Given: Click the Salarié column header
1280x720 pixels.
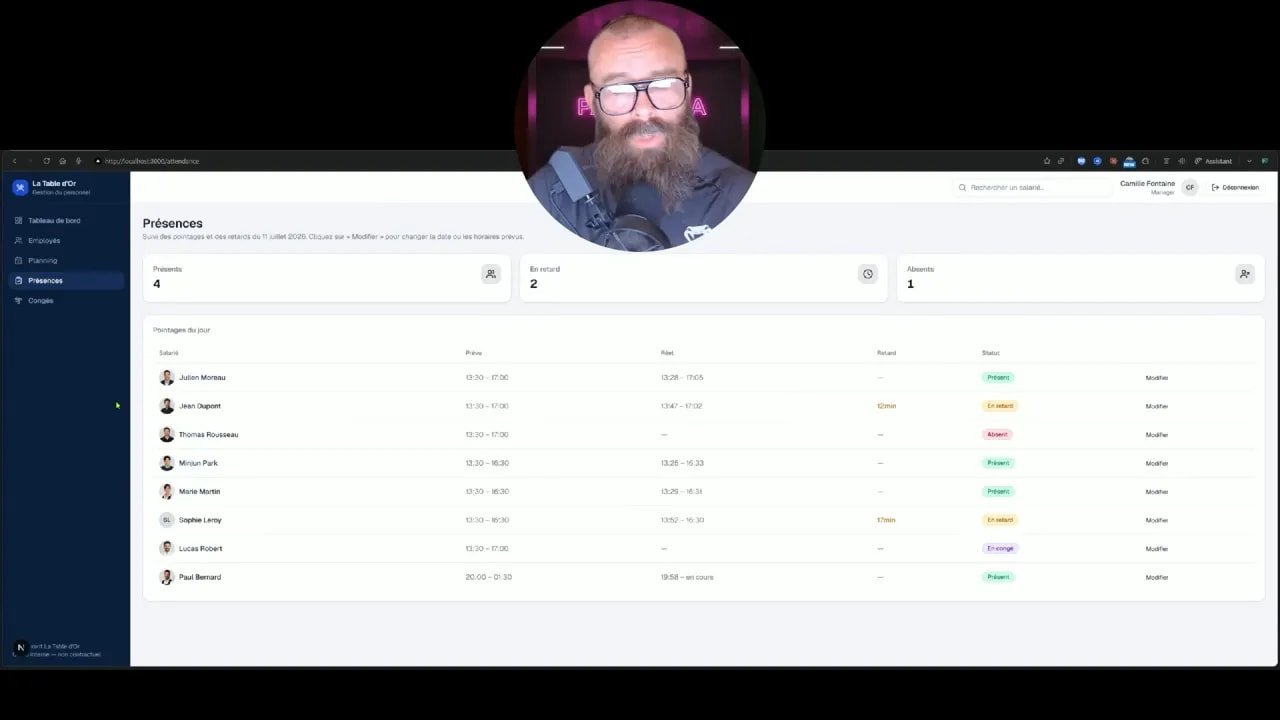Looking at the screenshot, I should click(x=168, y=353).
